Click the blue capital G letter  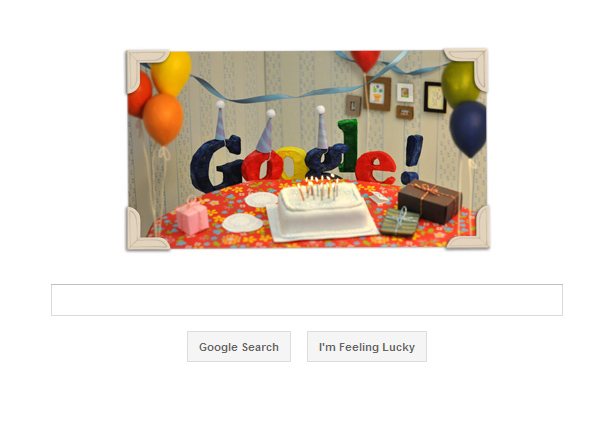216,163
